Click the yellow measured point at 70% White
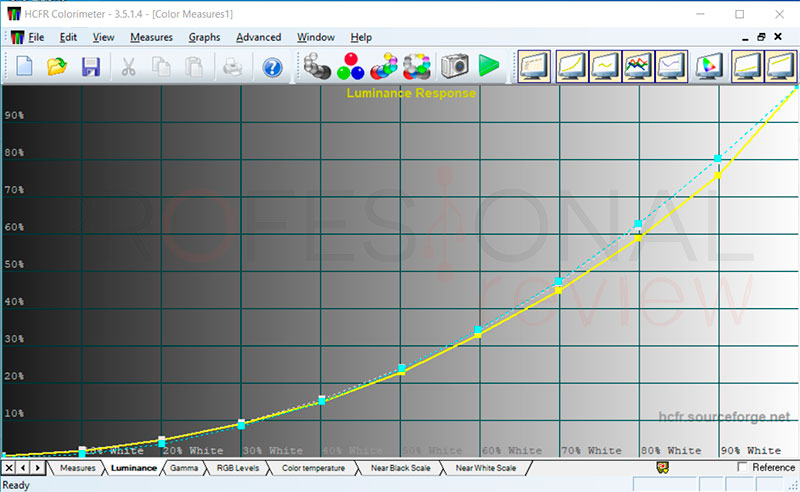This screenshot has width=800, height=492. (559, 290)
